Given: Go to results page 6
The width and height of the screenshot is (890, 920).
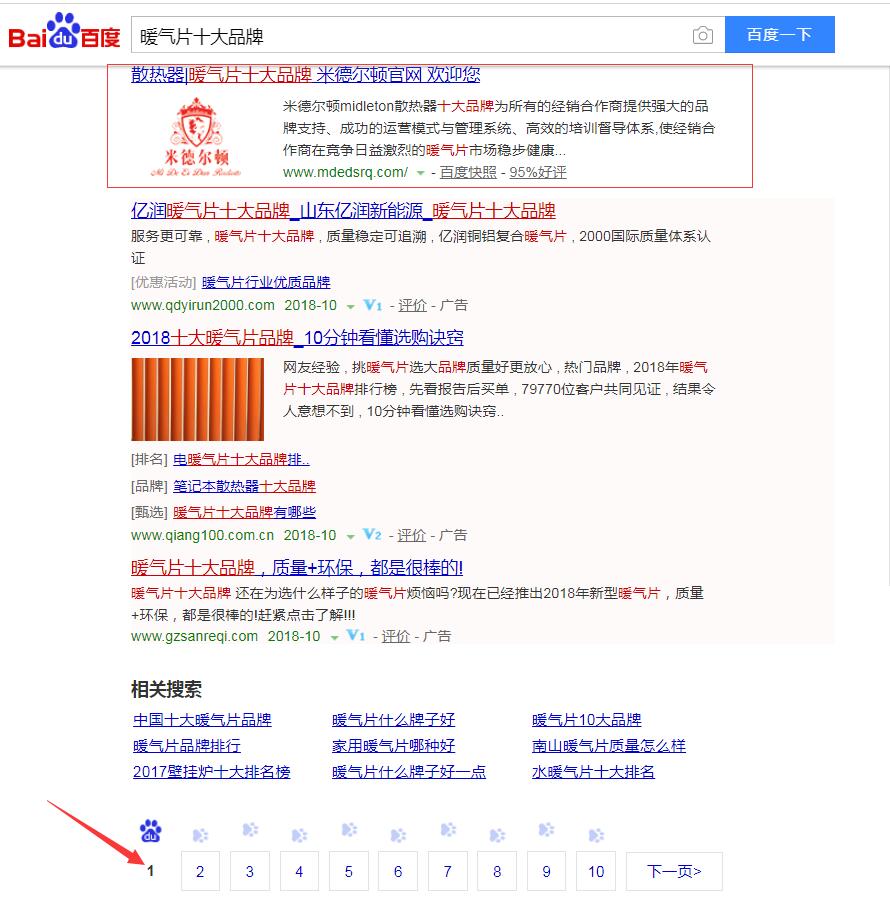Looking at the screenshot, I should pyautogui.click(x=398, y=871).
